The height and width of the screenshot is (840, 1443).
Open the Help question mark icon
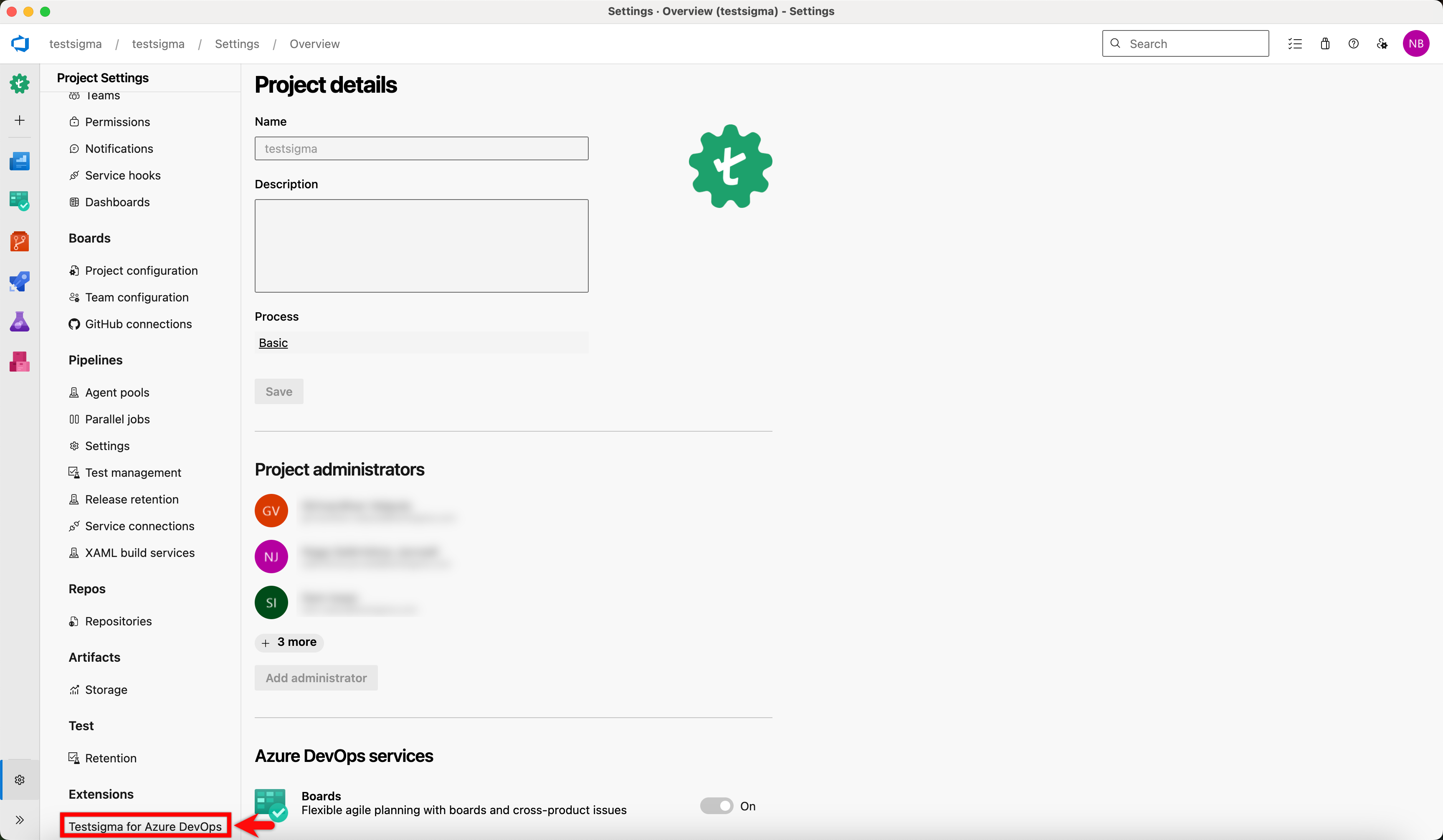[1353, 43]
